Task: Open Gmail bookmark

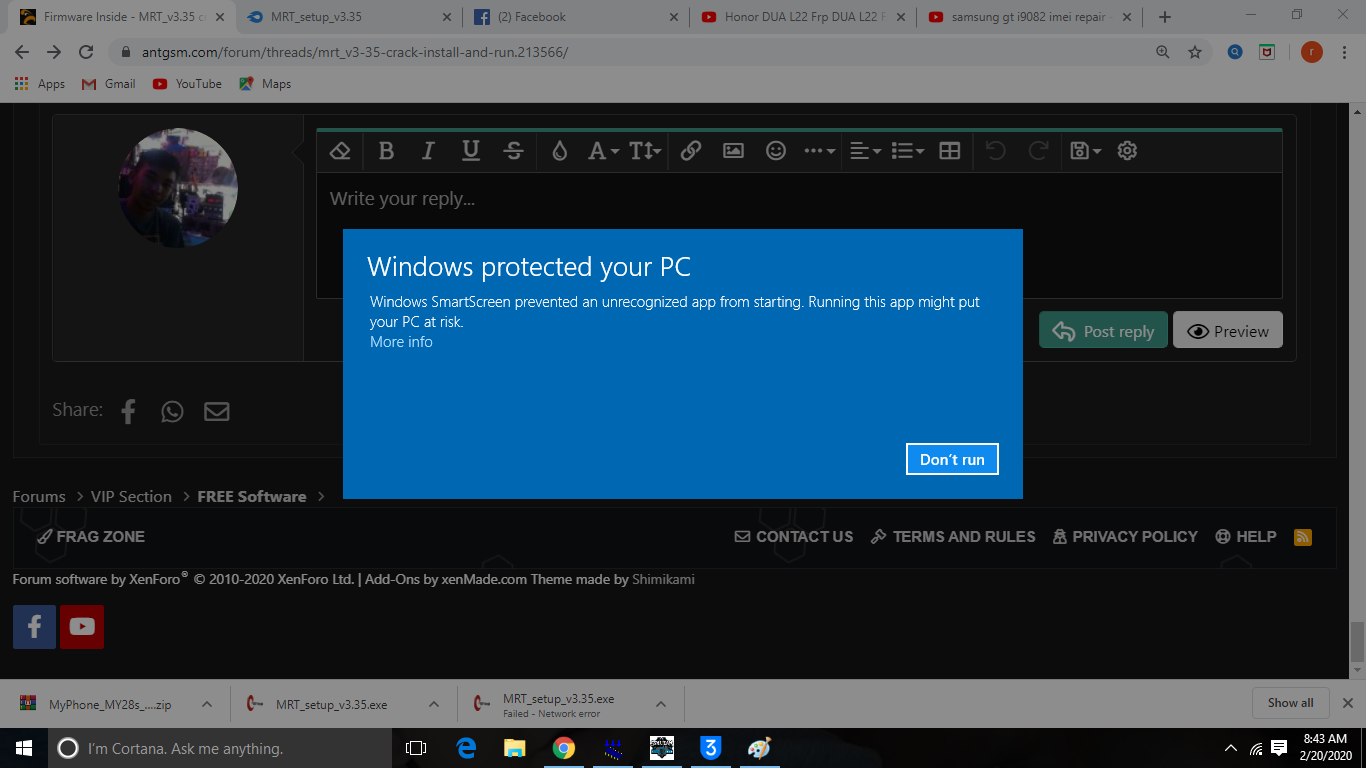Action: pyautogui.click(x=108, y=84)
